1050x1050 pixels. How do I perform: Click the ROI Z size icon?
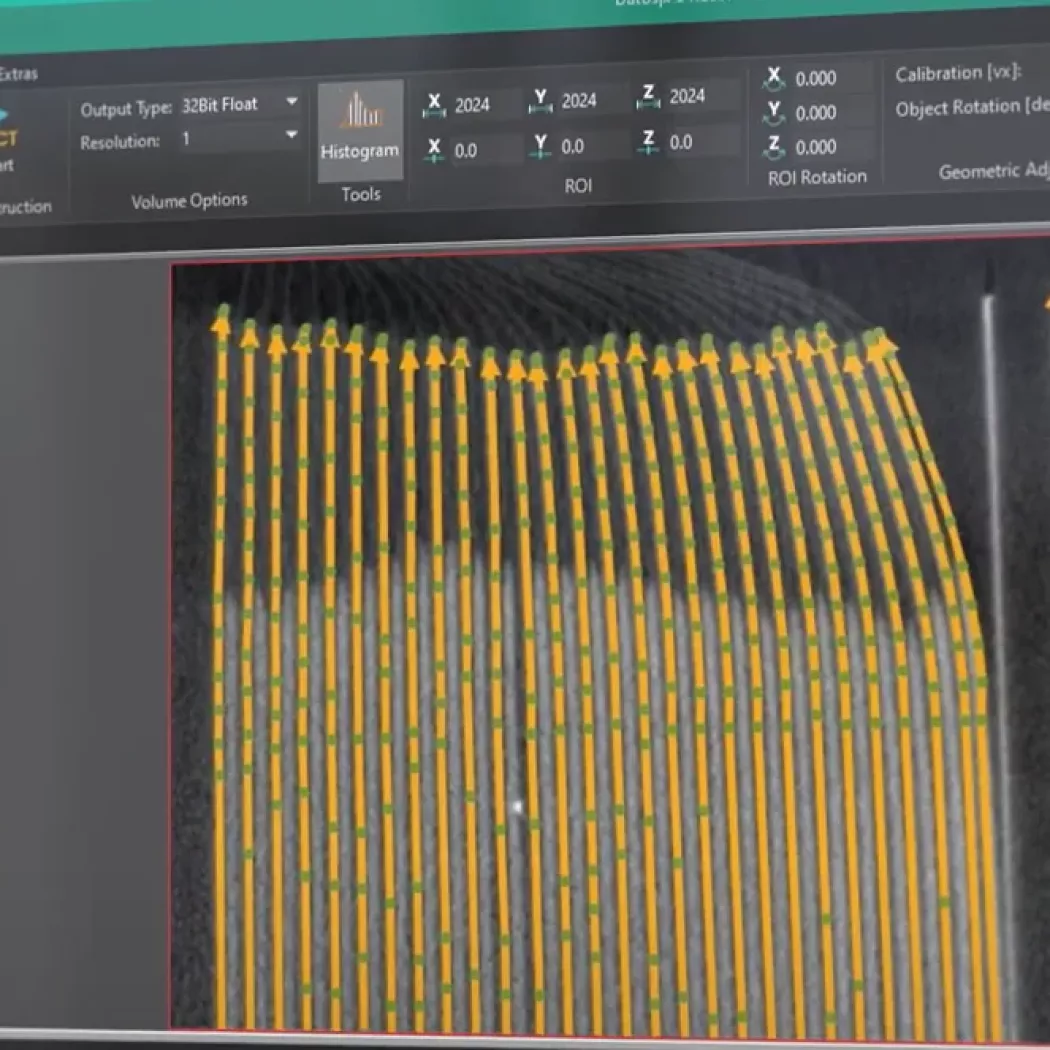[649, 96]
